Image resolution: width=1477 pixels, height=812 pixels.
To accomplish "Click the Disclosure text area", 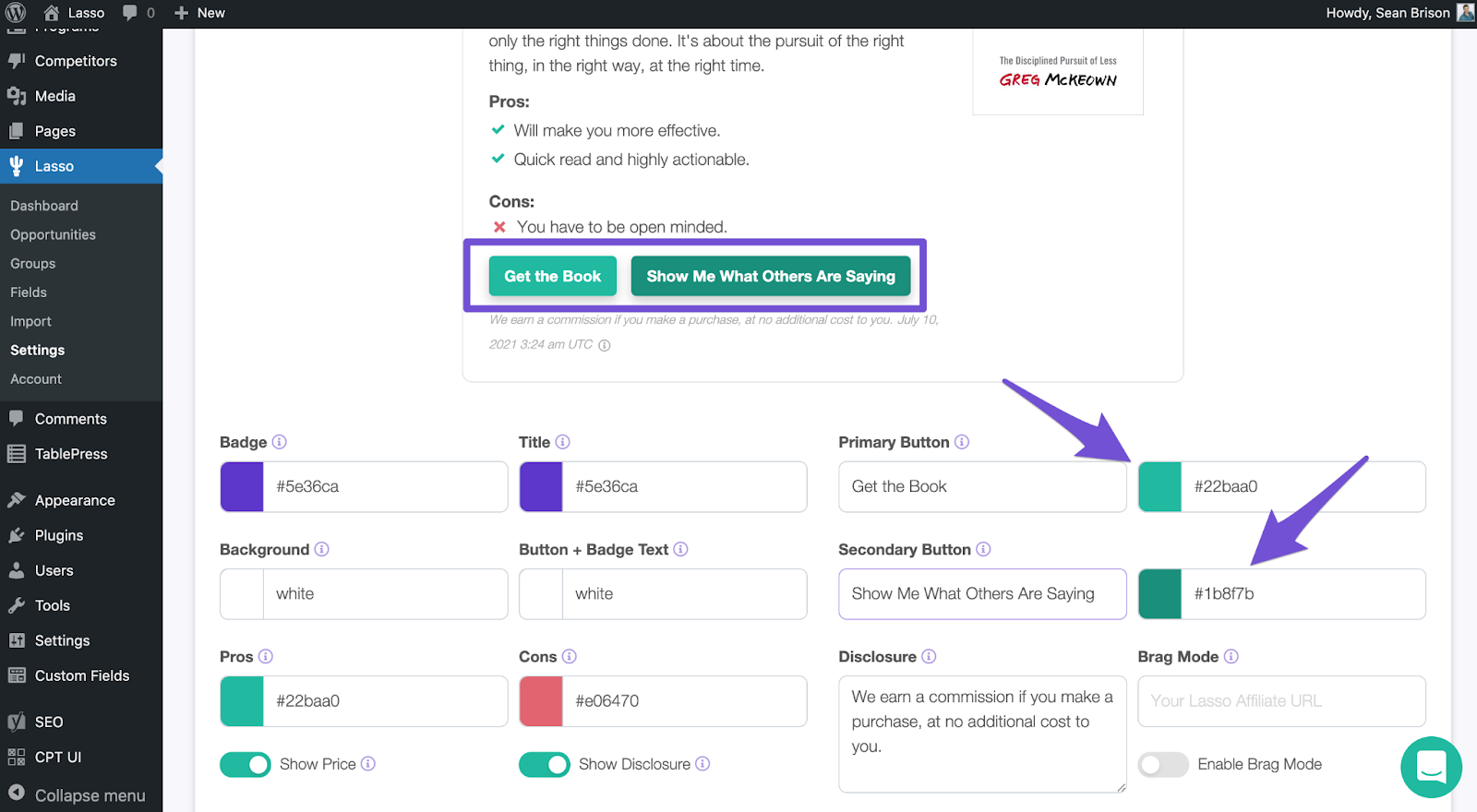I will coord(982,734).
